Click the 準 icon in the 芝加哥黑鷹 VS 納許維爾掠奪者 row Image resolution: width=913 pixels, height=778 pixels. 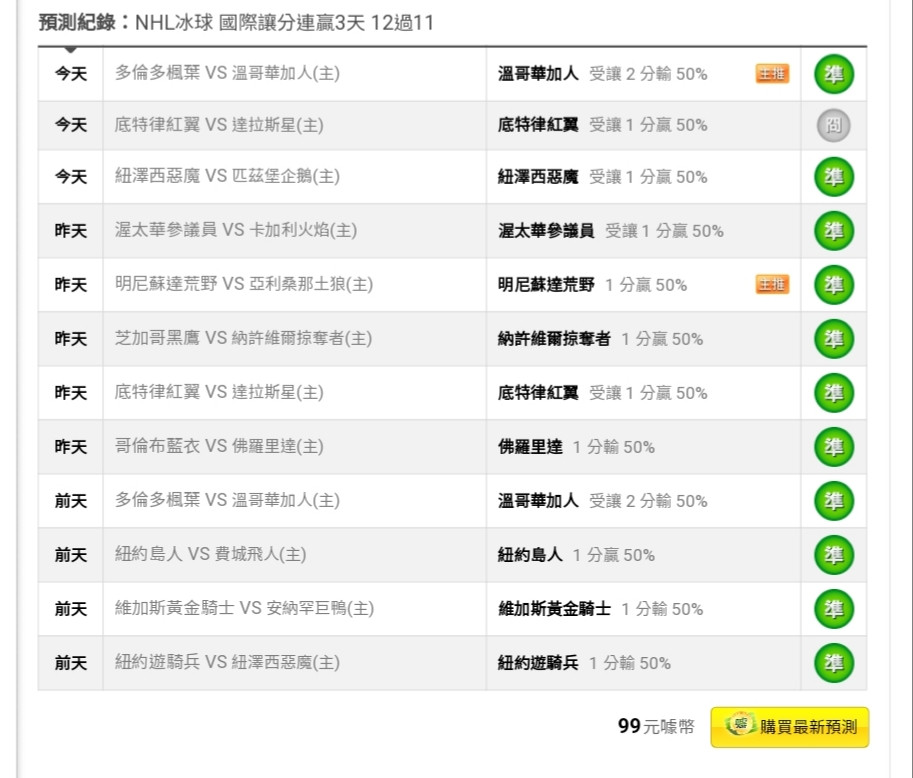[x=834, y=339]
